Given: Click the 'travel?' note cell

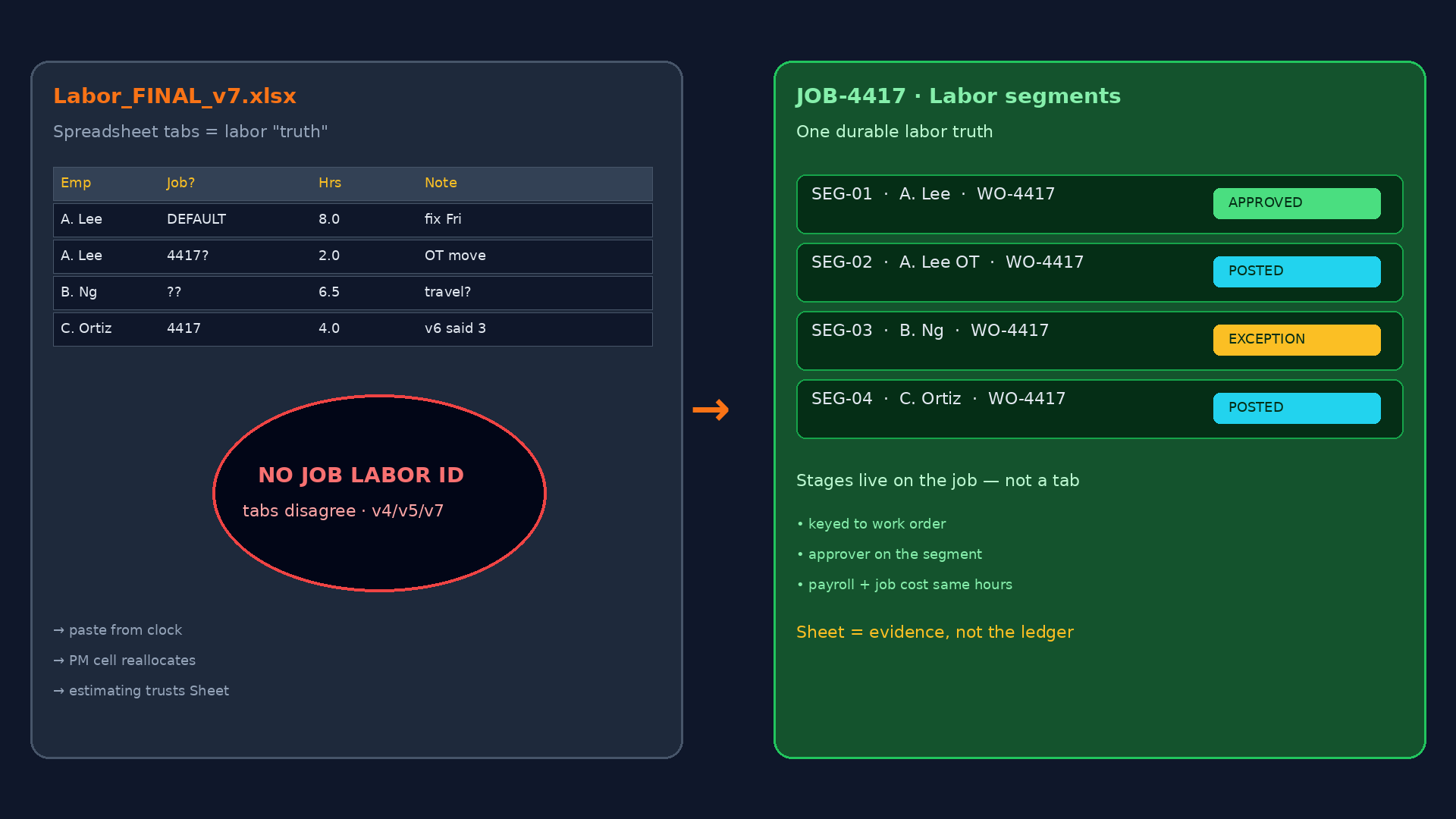Looking at the screenshot, I should tap(447, 292).
